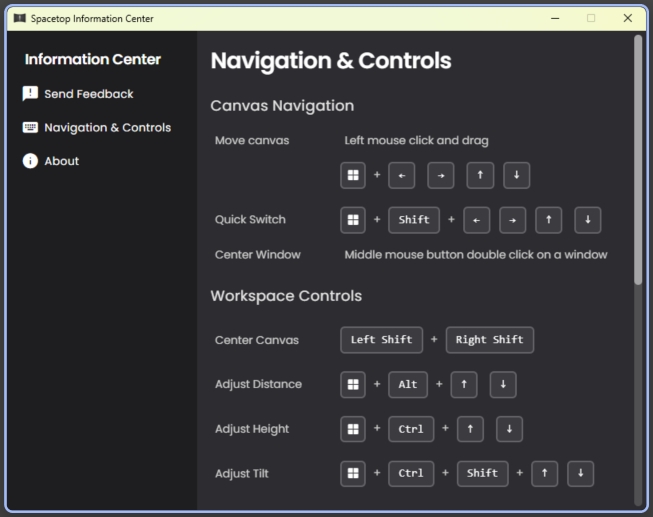This screenshot has width=653, height=517.
Task: Click up arrow key in Move canvas row
Action: 480,175
